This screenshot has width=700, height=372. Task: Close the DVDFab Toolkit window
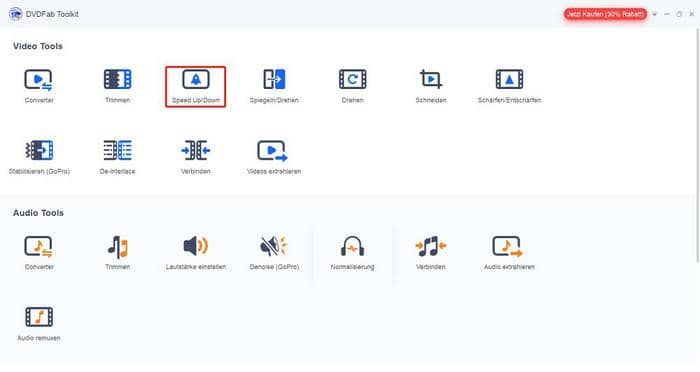(692, 14)
